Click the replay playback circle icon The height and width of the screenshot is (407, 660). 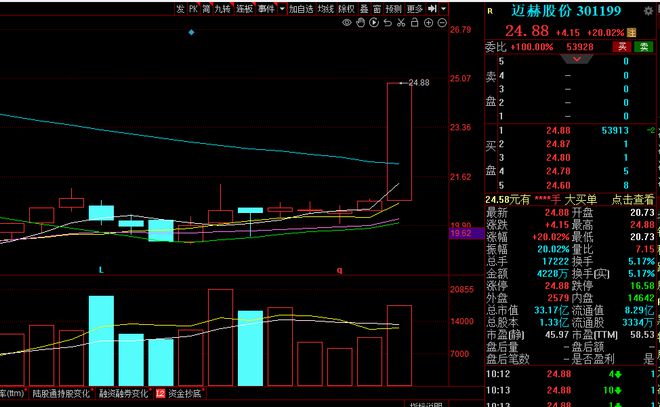[x=374, y=23]
